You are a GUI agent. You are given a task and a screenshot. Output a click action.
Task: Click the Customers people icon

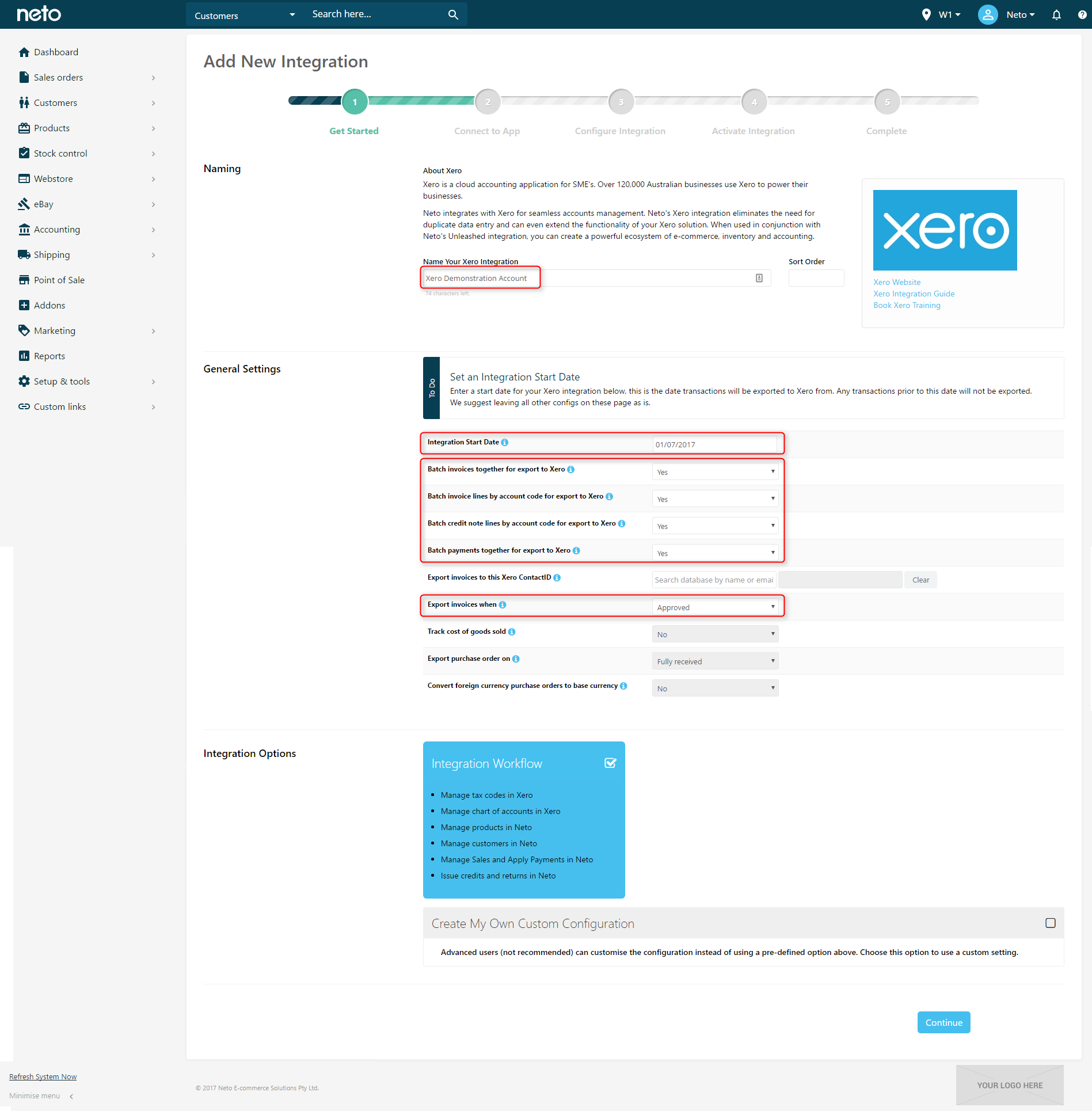(24, 102)
